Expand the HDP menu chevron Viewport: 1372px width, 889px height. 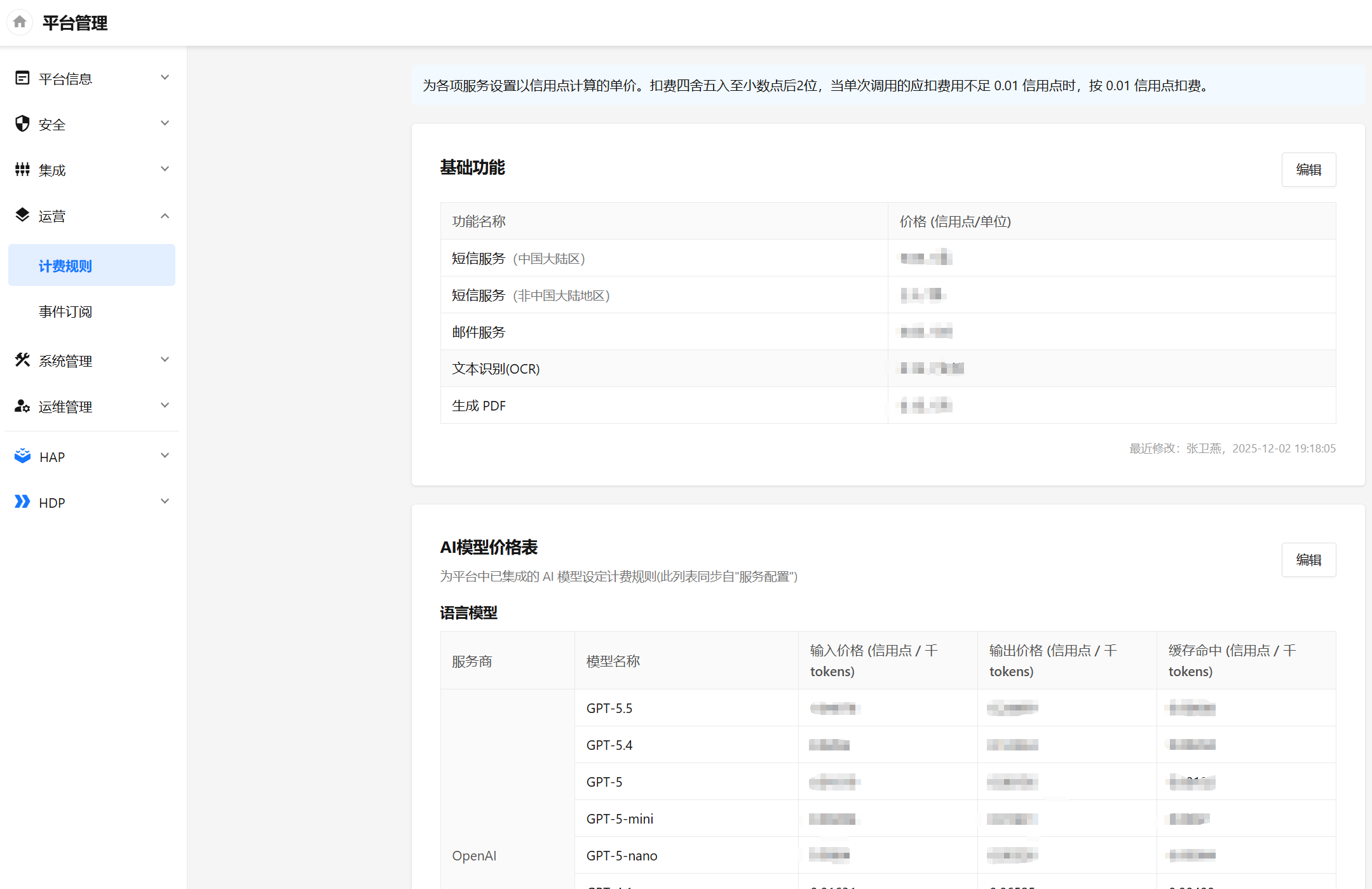(165, 501)
